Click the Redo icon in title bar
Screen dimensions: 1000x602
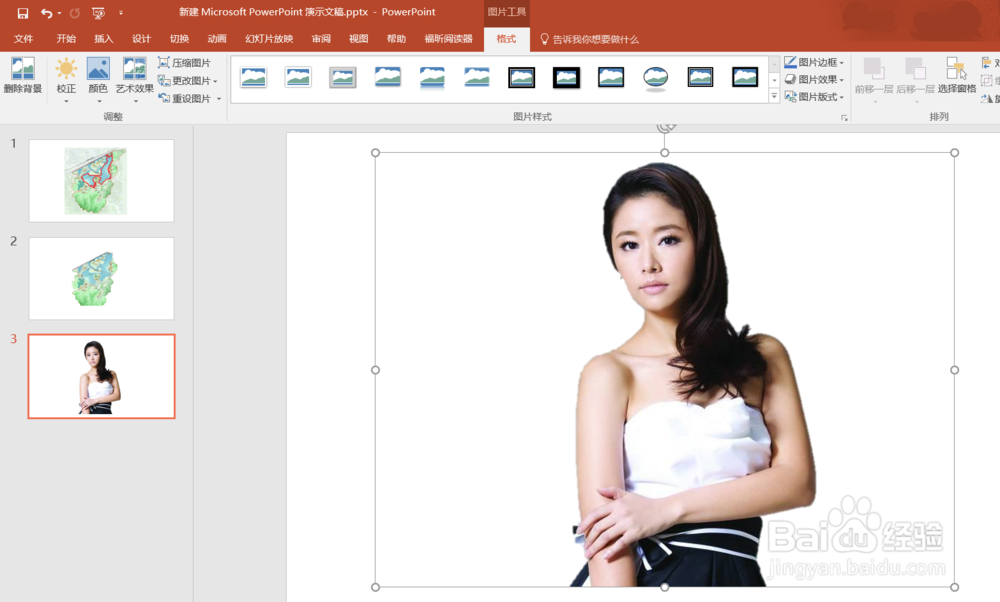[75, 13]
